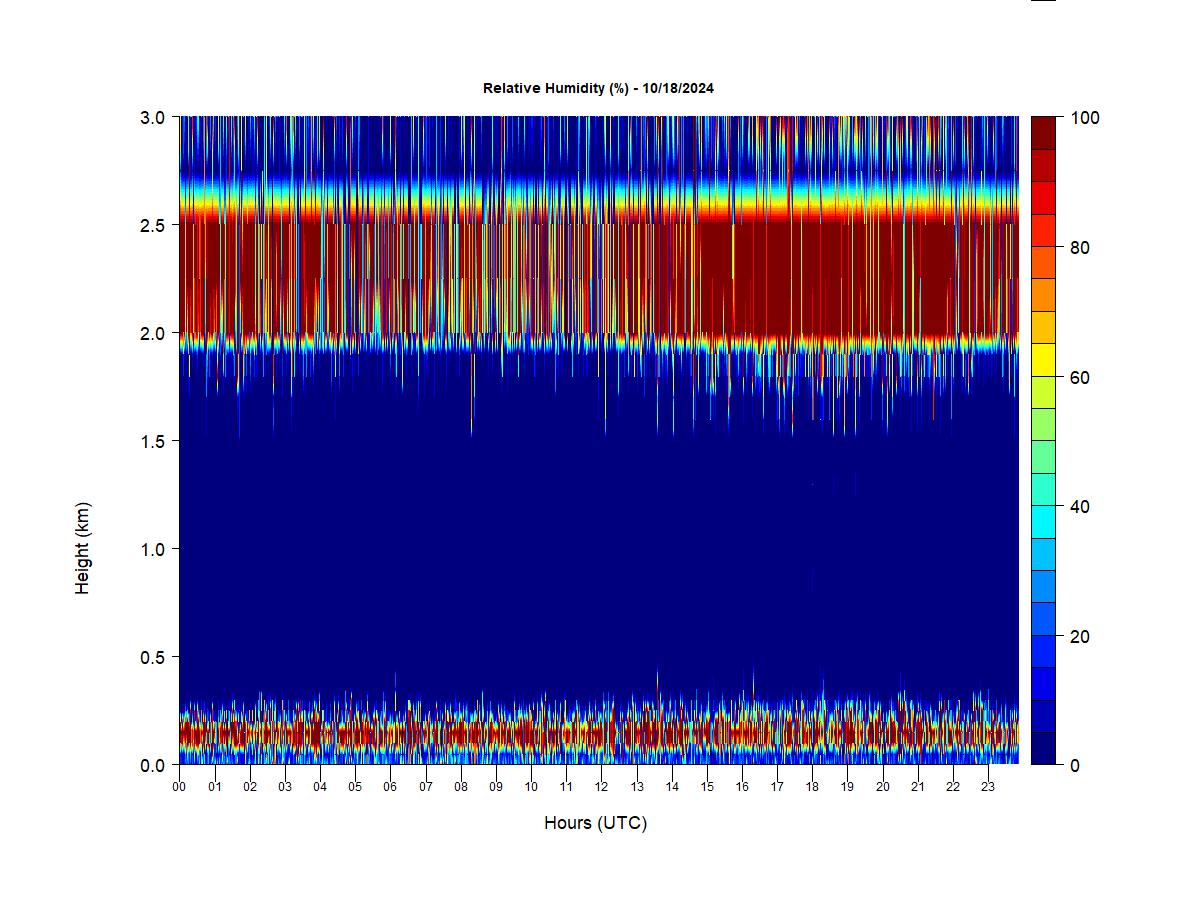
Task: Click the colorbar label 80
Action: (1079, 248)
